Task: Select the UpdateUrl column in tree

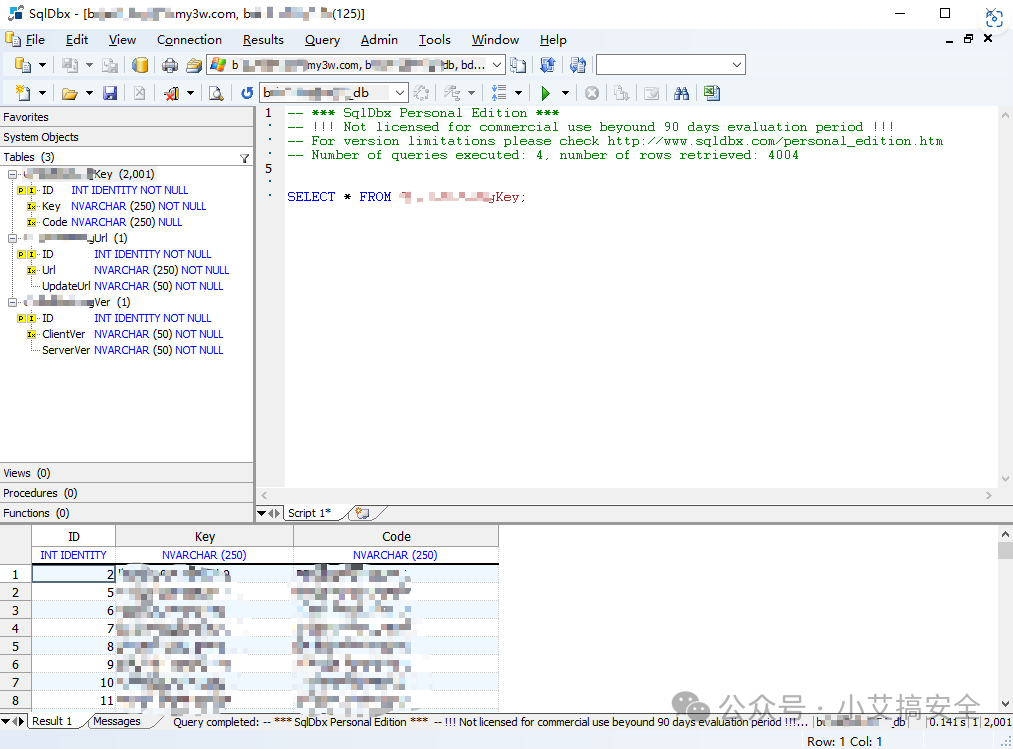Action: pyautogui.click(x=66, y=286)
